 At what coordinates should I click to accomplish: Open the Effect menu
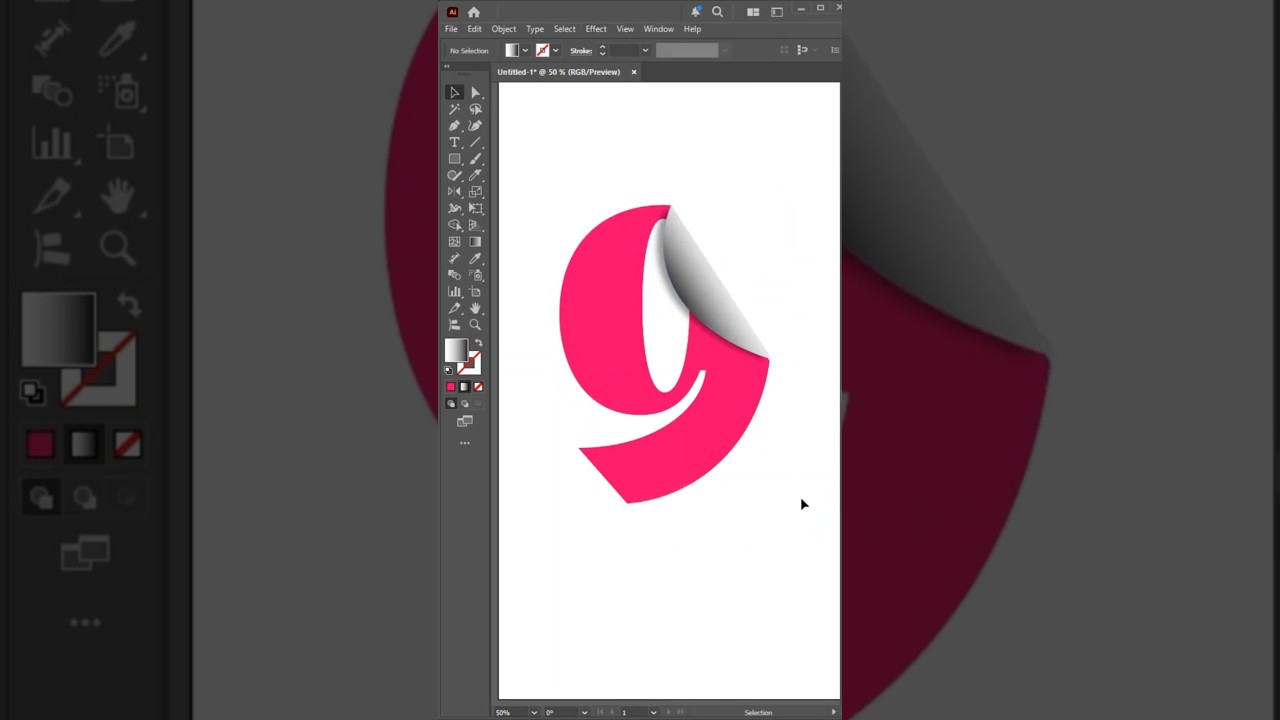tap(596, 29)
